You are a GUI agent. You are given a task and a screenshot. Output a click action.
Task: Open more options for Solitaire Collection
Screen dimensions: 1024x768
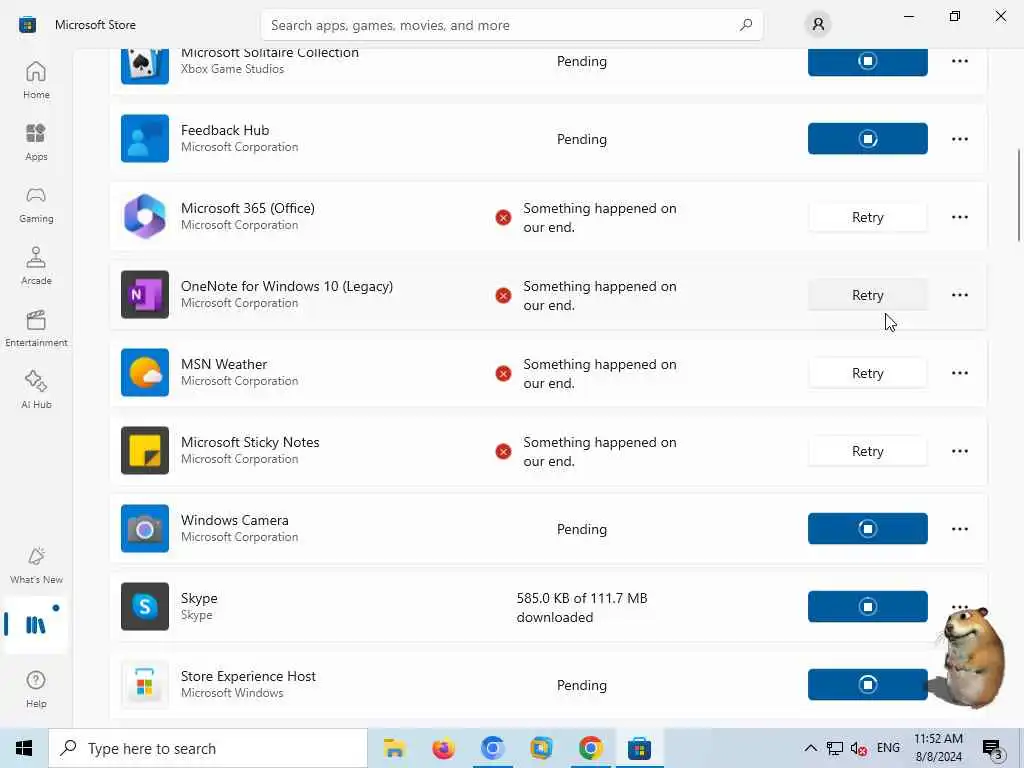point(959,61)
